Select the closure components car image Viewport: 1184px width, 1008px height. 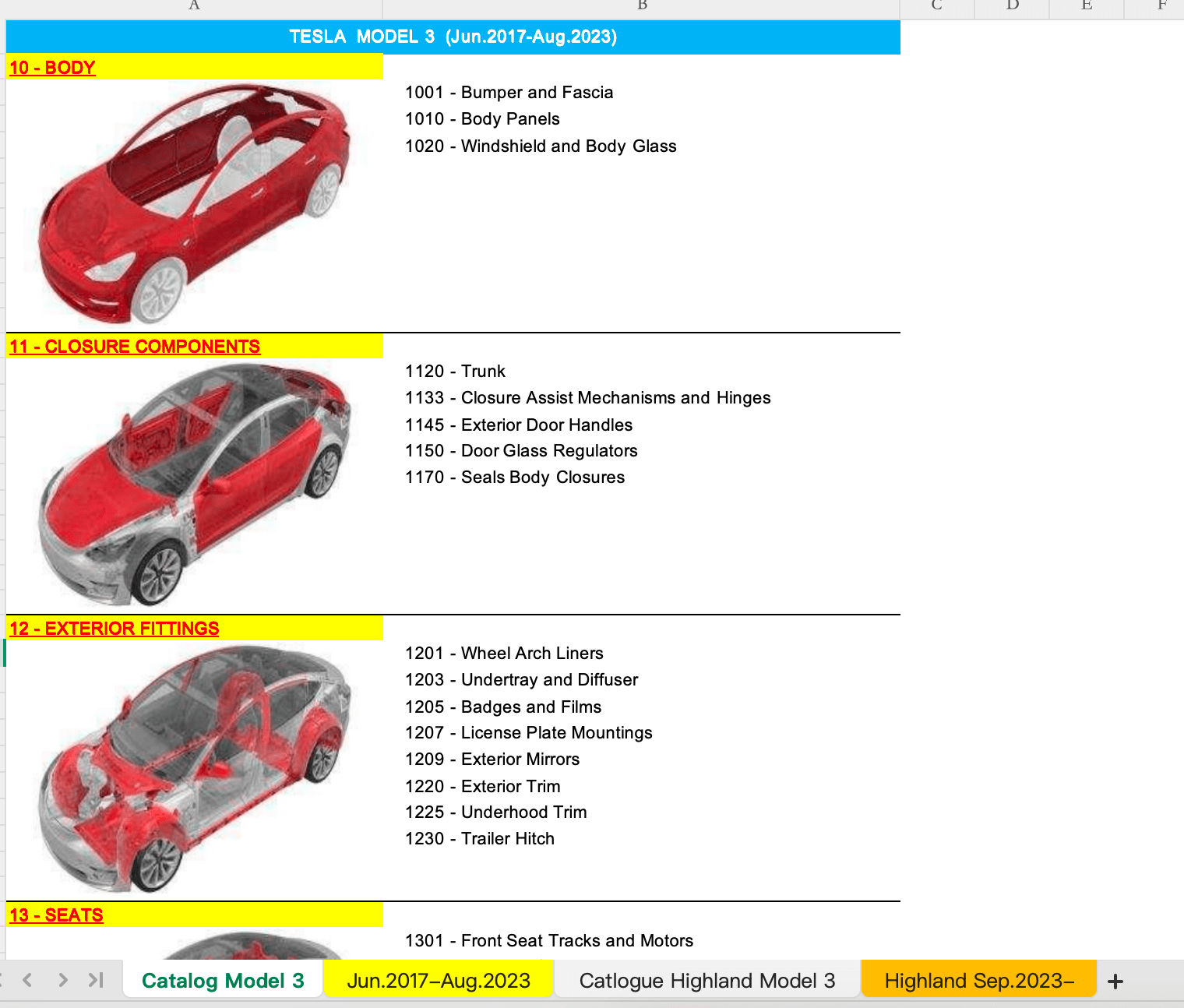point(194,485)
